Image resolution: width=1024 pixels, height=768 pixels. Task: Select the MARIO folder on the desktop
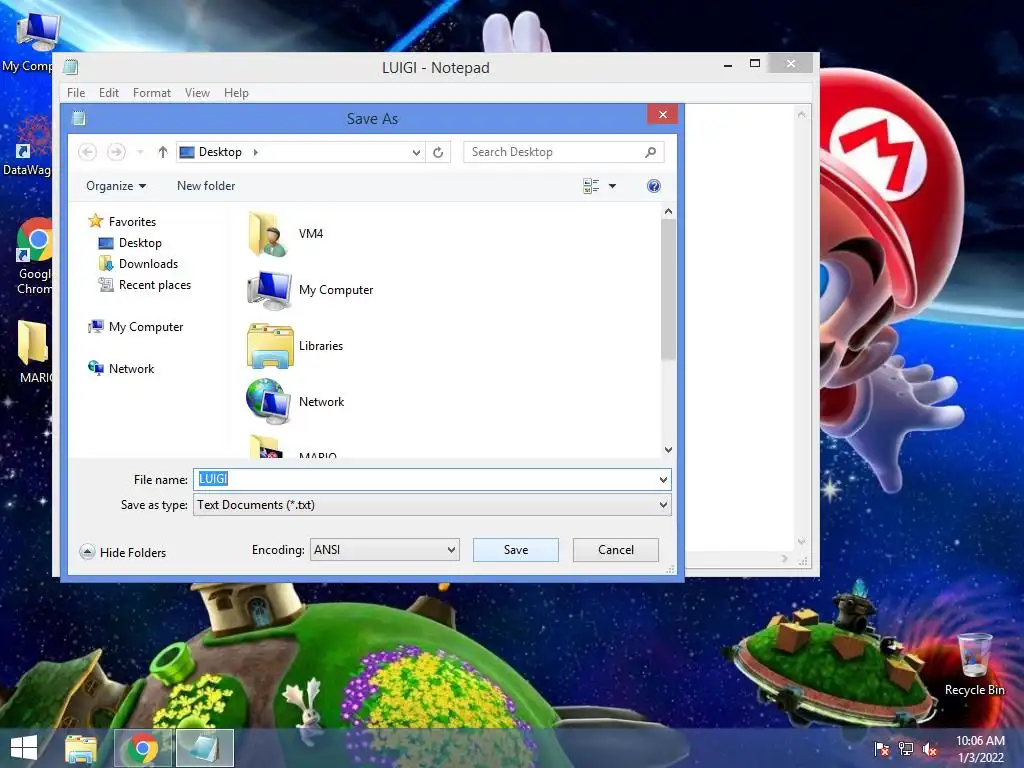(33, 351)
